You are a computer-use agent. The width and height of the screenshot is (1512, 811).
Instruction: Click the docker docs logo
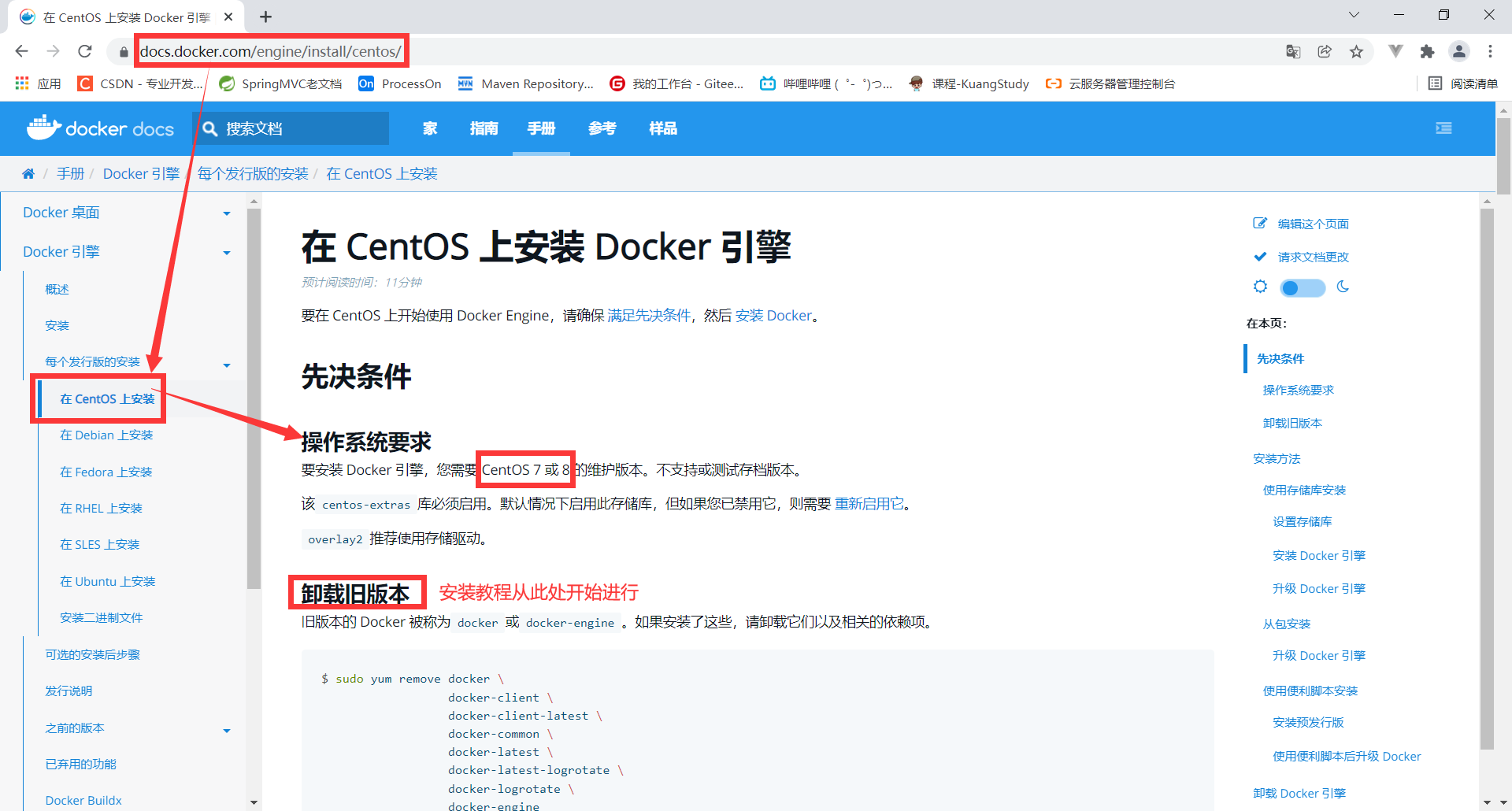pos(101,128)
